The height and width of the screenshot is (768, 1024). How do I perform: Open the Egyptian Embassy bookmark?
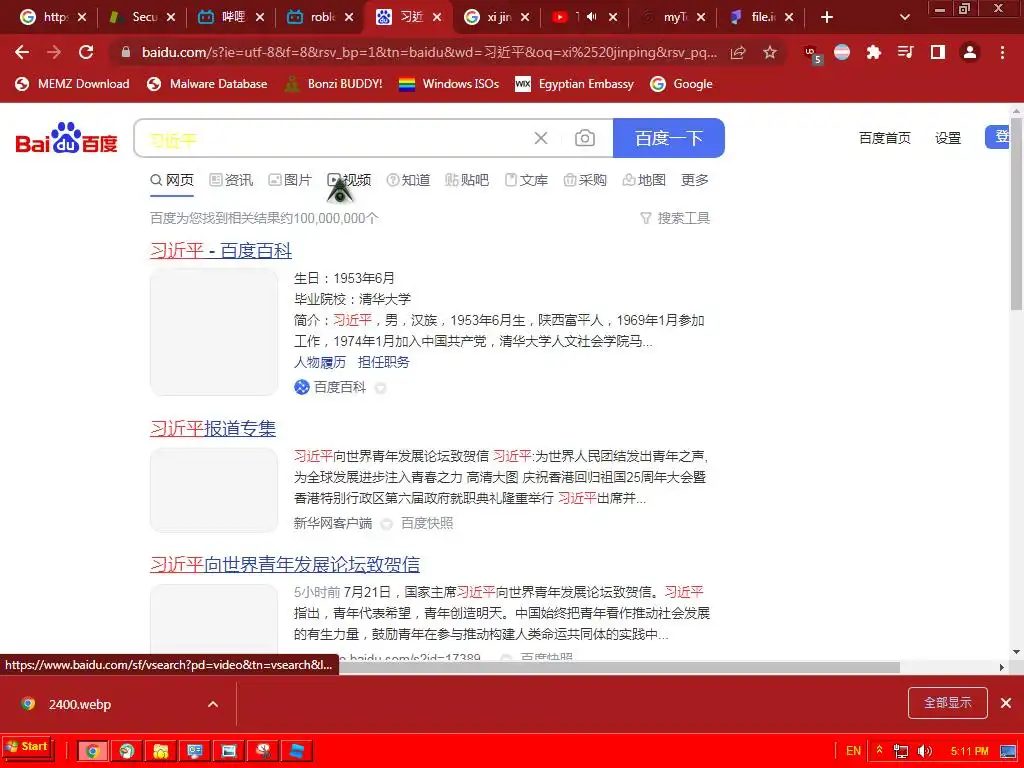[x=575, y=84]
